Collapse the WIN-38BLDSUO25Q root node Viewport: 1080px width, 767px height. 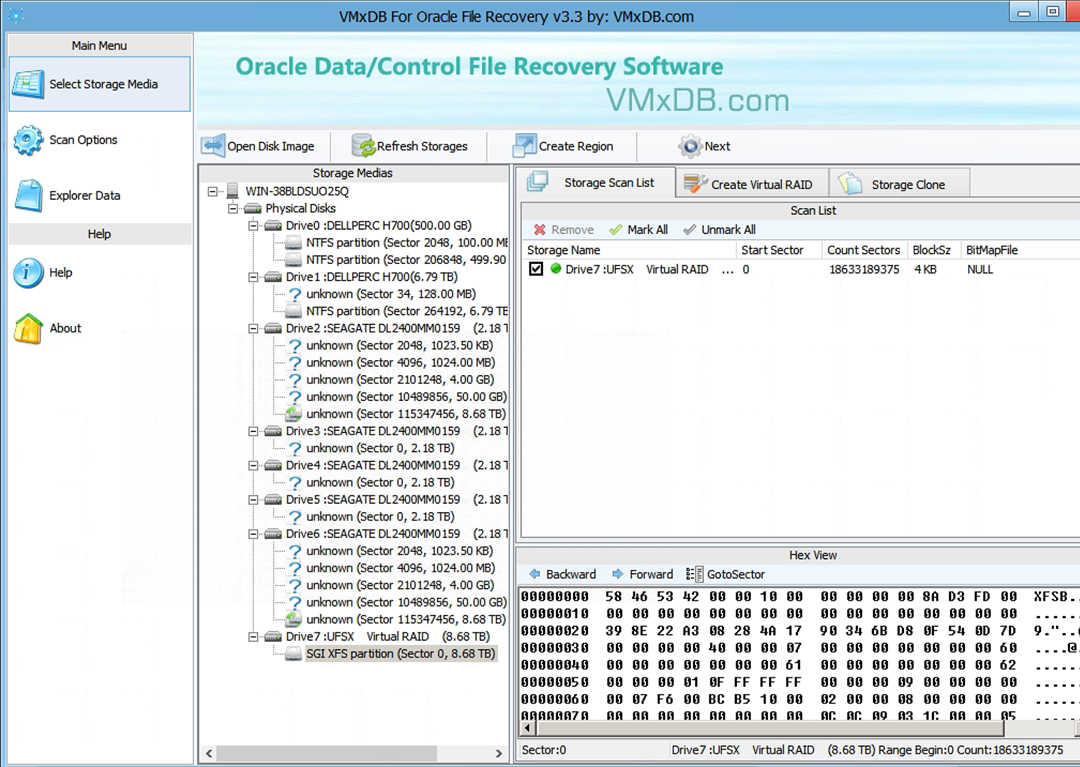pos(213,191)
